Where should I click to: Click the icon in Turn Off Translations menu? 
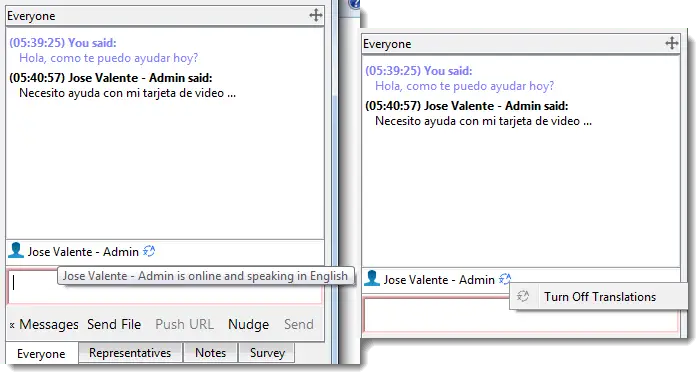523,296
